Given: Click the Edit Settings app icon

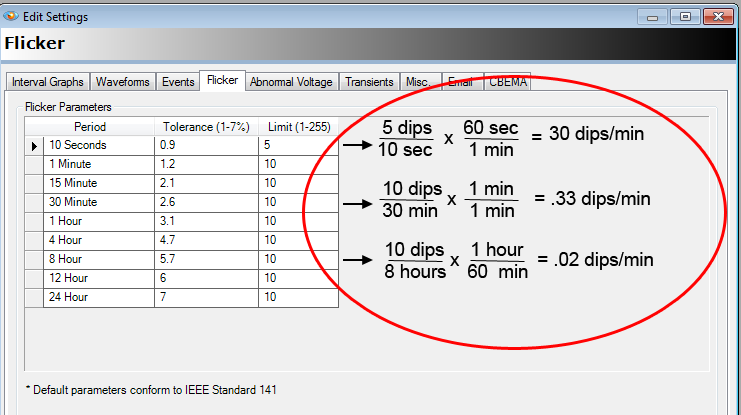Looking at the screenshot, I should (x=10, y=15).
